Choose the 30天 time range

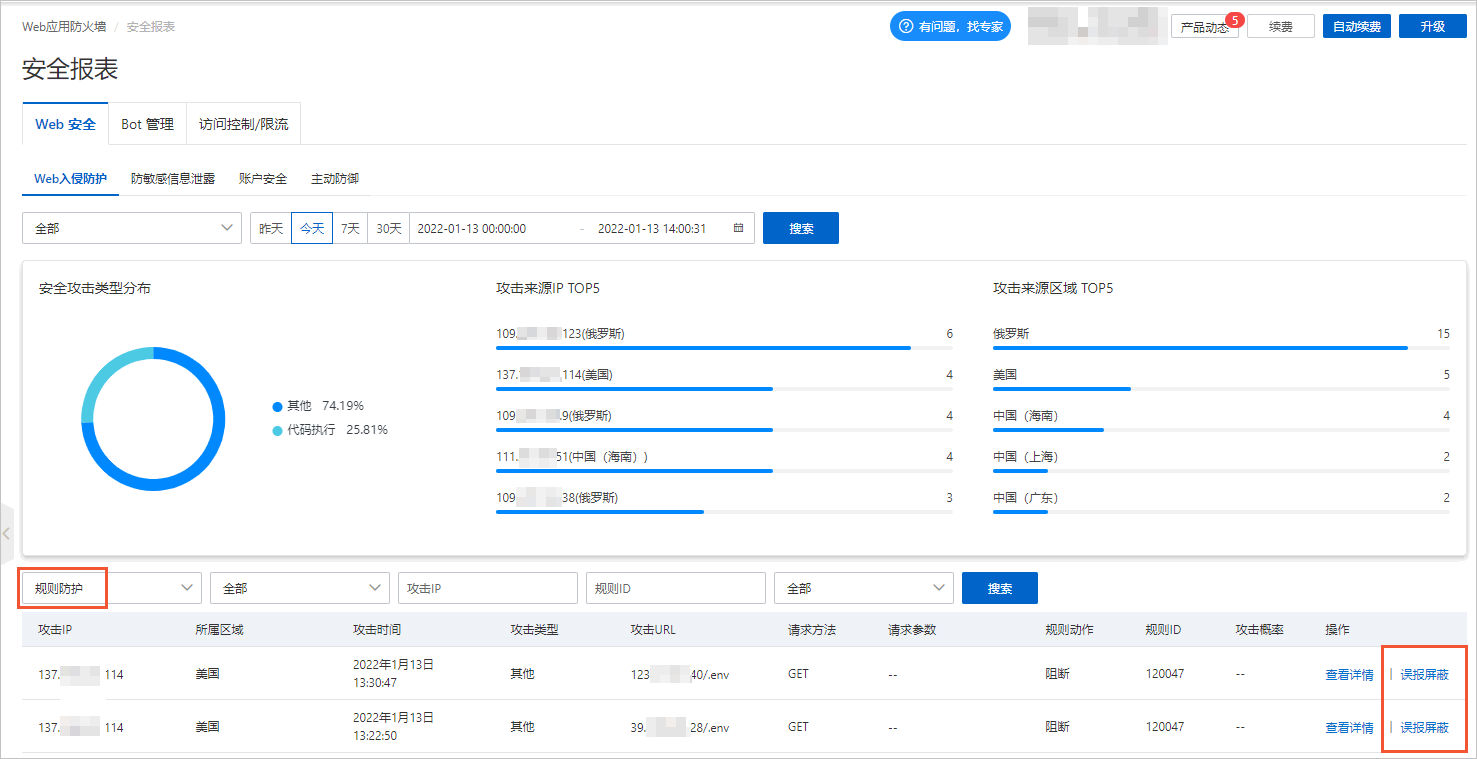click(389, 228)
